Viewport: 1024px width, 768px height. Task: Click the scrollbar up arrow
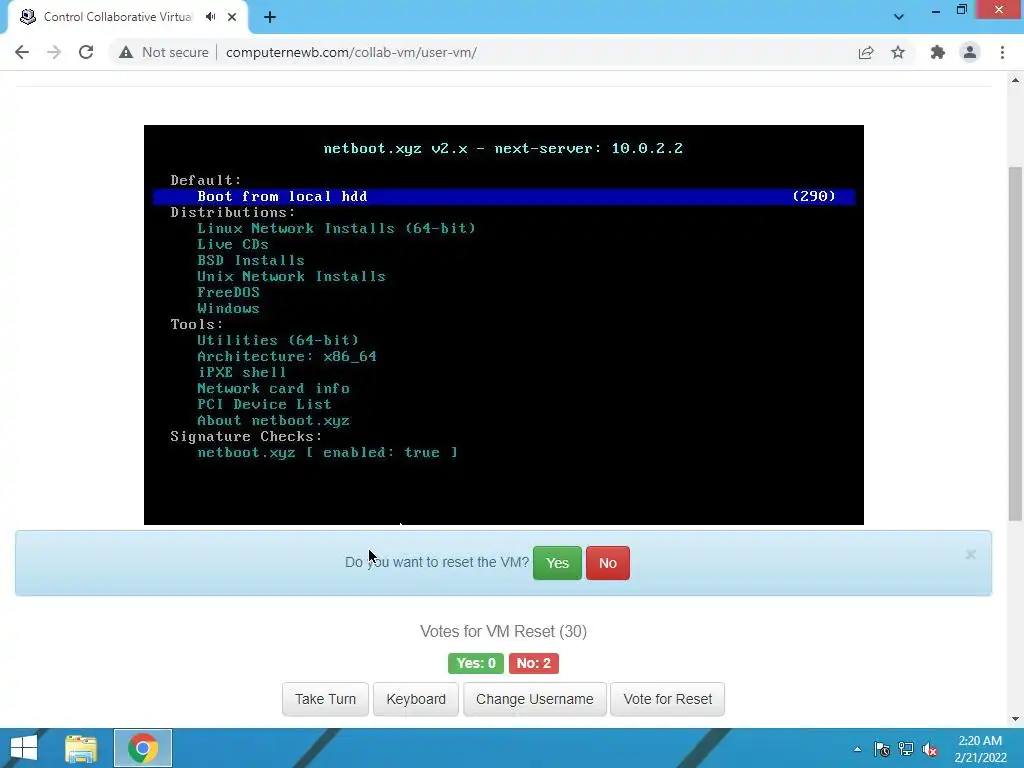[1015, 80]
